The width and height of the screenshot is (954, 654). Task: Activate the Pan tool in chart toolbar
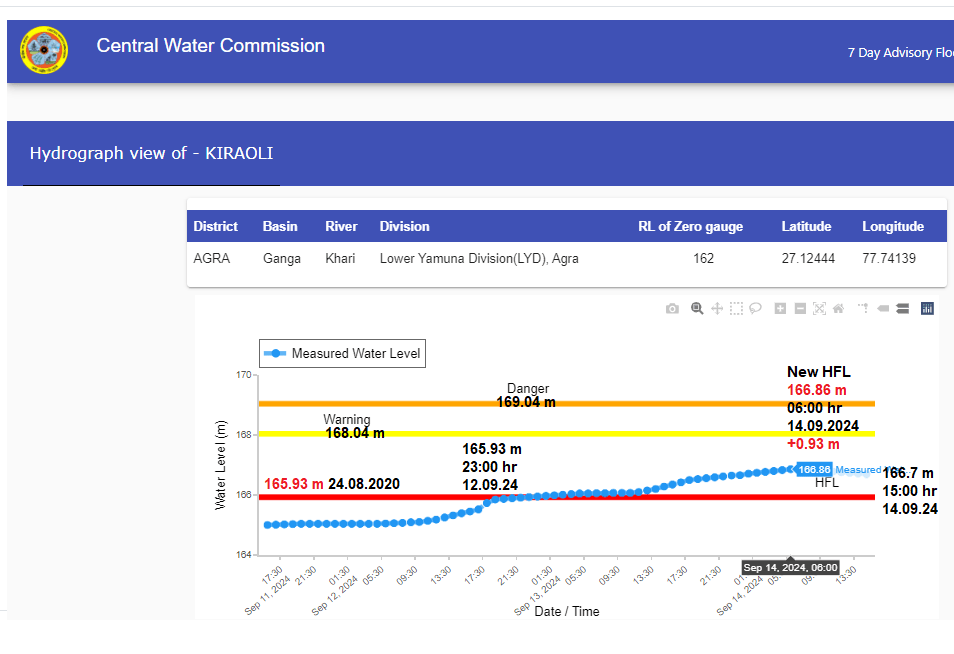(x=717, y=309)
